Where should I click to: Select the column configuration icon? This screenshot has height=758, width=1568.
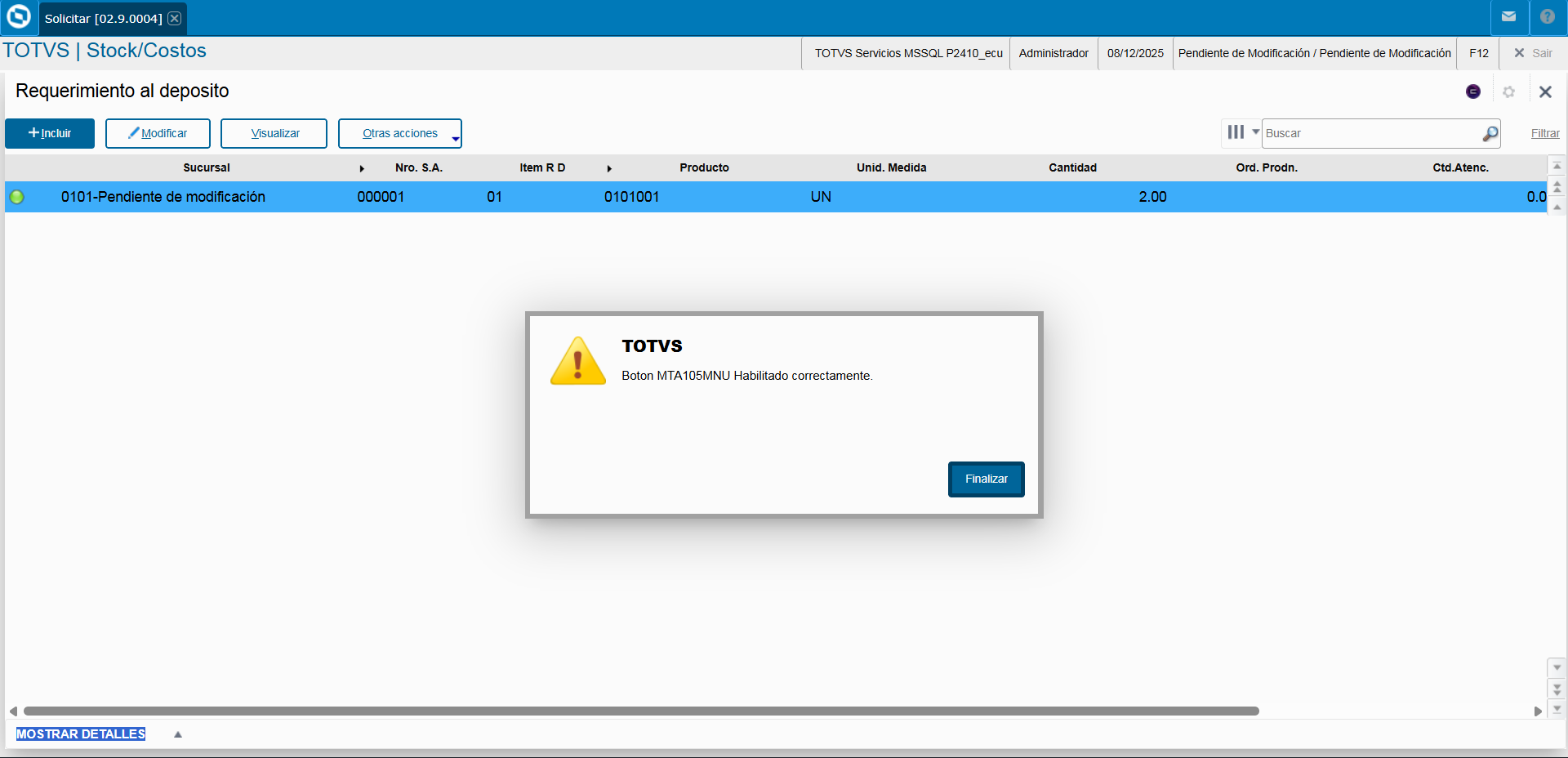[1236, 132]
